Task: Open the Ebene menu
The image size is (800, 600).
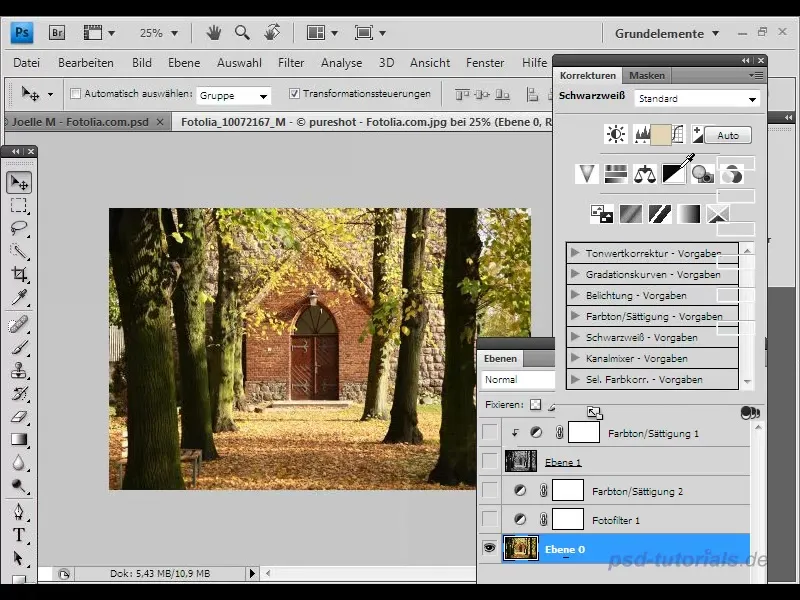Action: coord(184,63)
